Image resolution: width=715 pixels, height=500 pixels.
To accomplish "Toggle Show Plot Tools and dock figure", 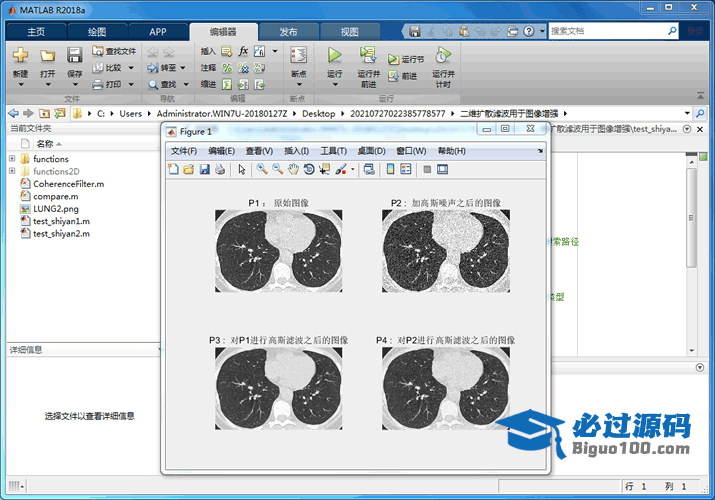I will coord(442,169).
